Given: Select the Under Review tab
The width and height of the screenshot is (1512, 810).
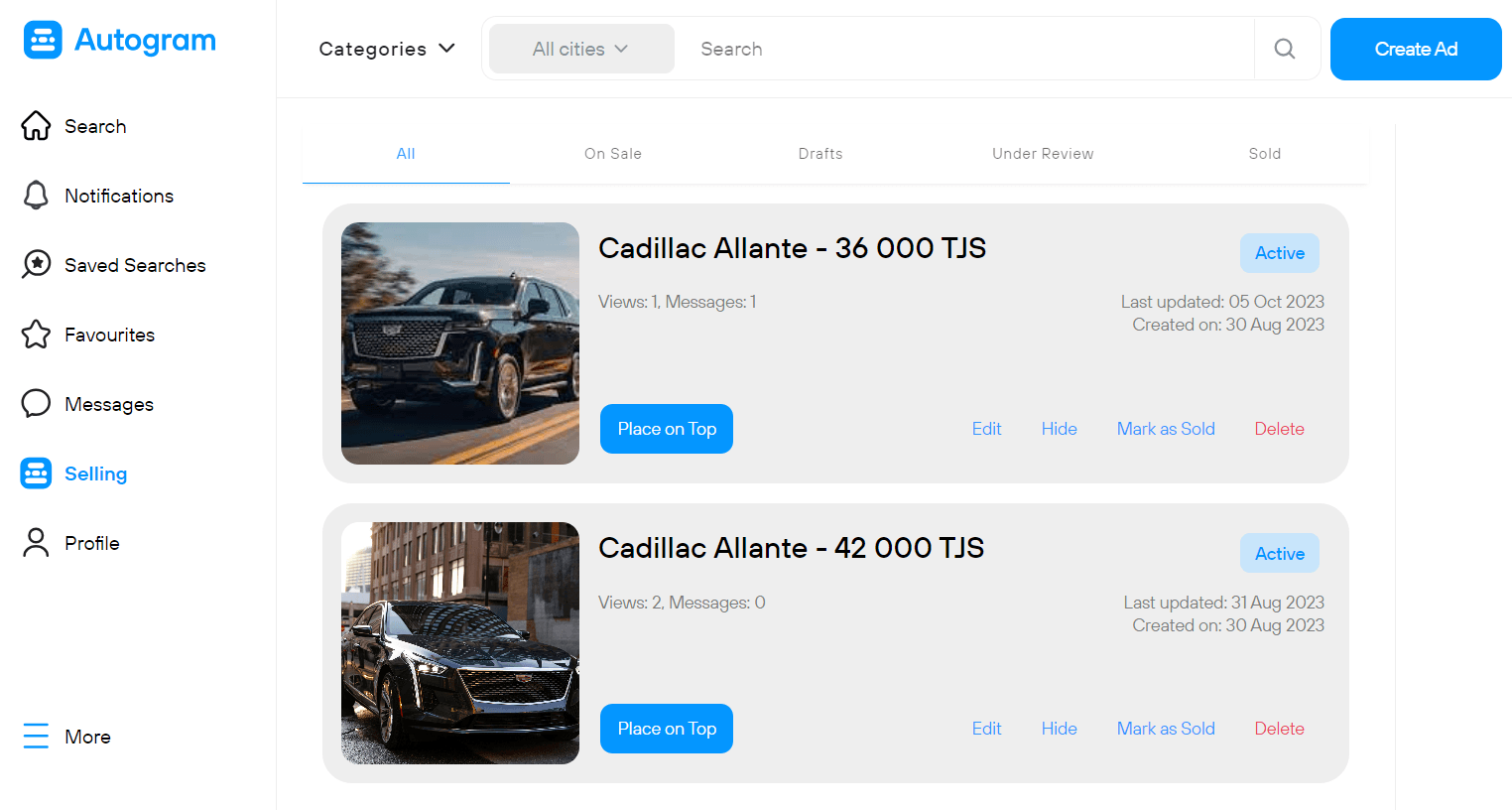Looking at the screenshot, I should pos(1043,154).
